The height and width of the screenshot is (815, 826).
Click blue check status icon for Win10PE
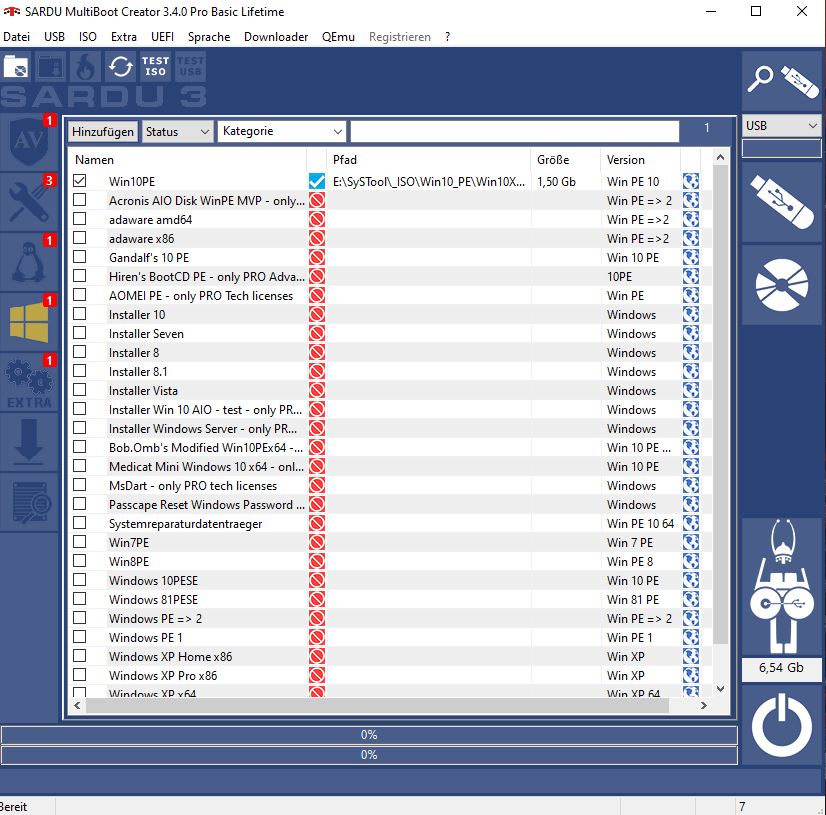click(317, 181)
